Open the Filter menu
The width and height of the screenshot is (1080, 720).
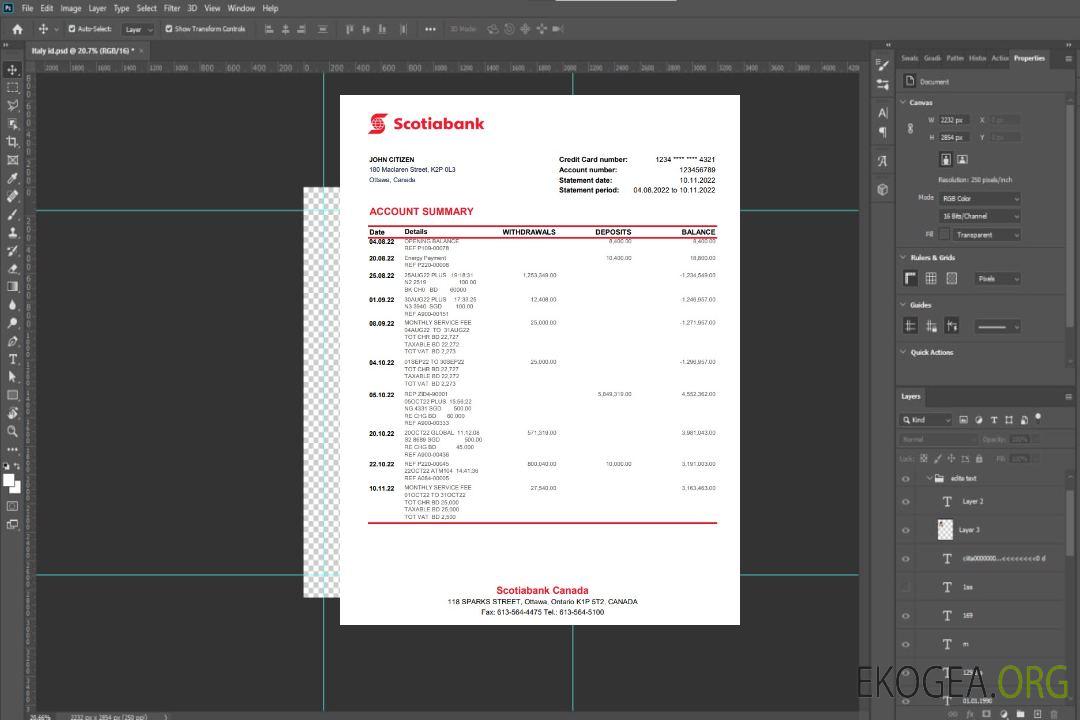[172, 8]
